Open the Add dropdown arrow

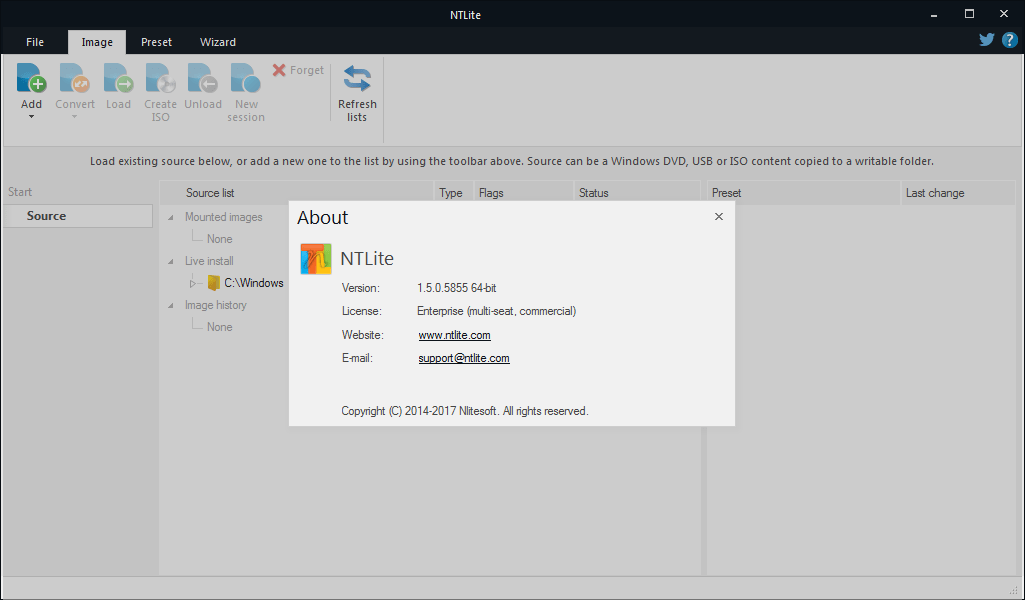tap(31, 117)
